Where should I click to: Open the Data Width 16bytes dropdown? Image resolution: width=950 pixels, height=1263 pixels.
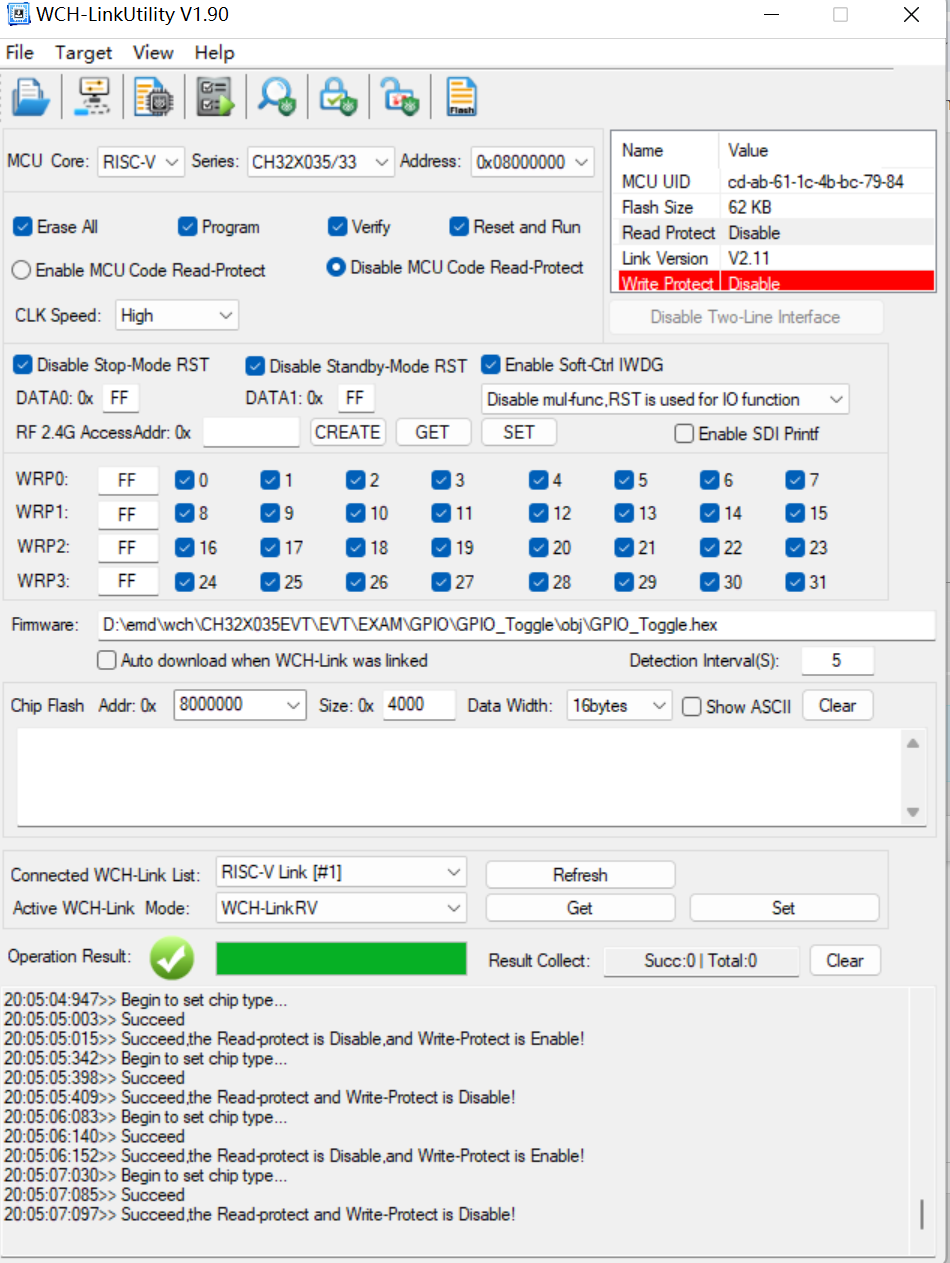(618, 705)
